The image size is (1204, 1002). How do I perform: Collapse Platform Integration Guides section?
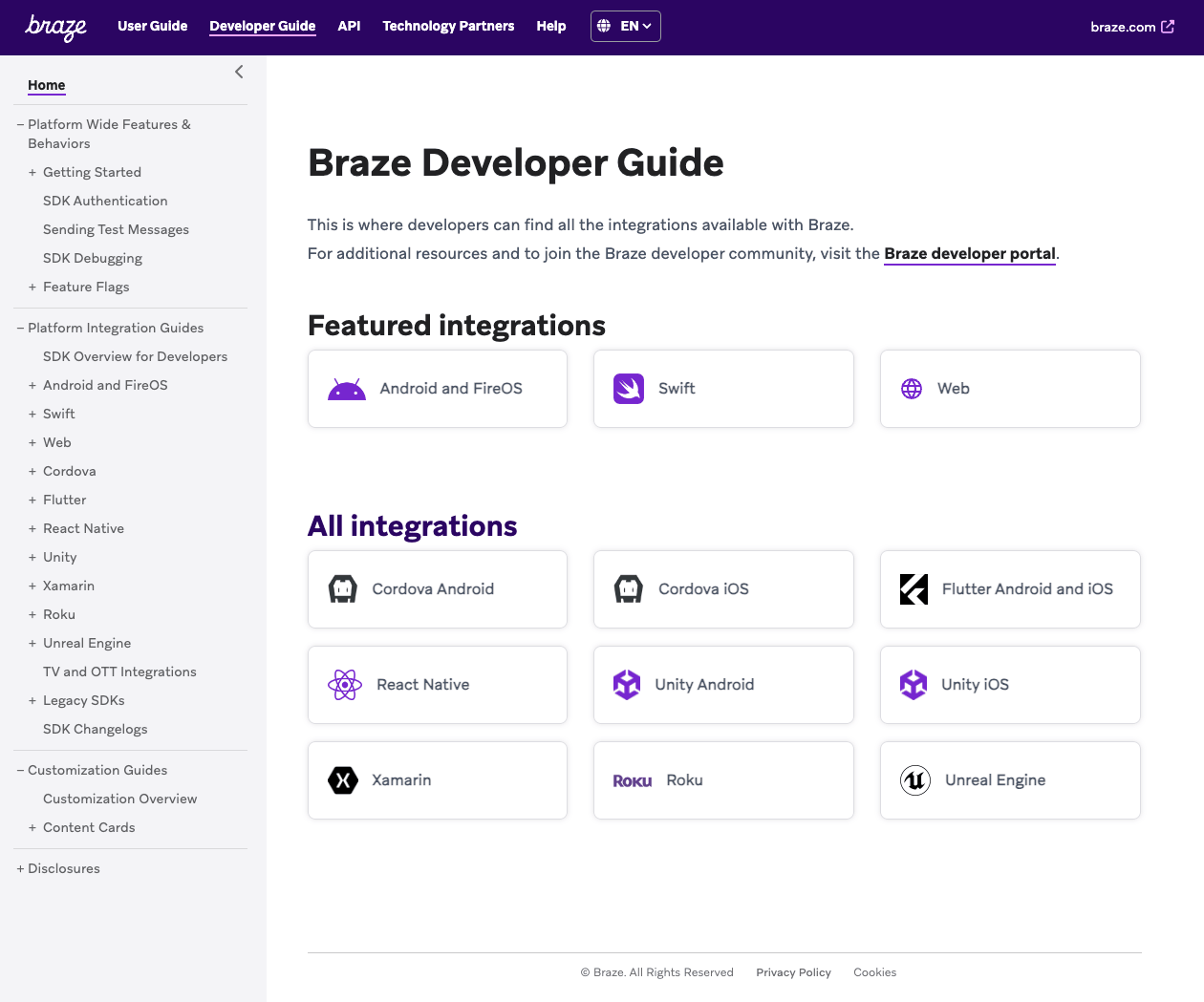(20, 328)
